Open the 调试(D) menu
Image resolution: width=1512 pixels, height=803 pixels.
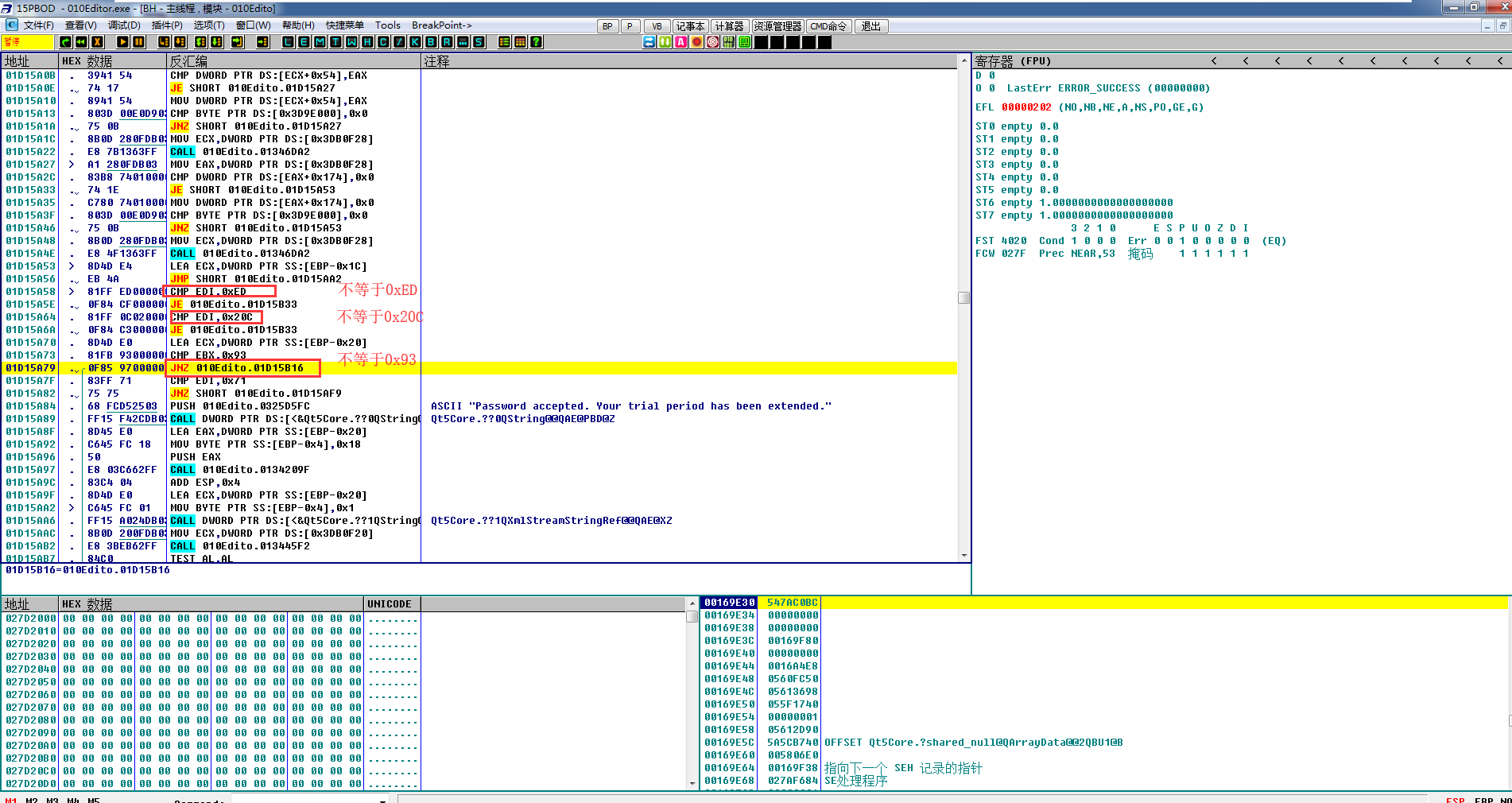point(124,25)
